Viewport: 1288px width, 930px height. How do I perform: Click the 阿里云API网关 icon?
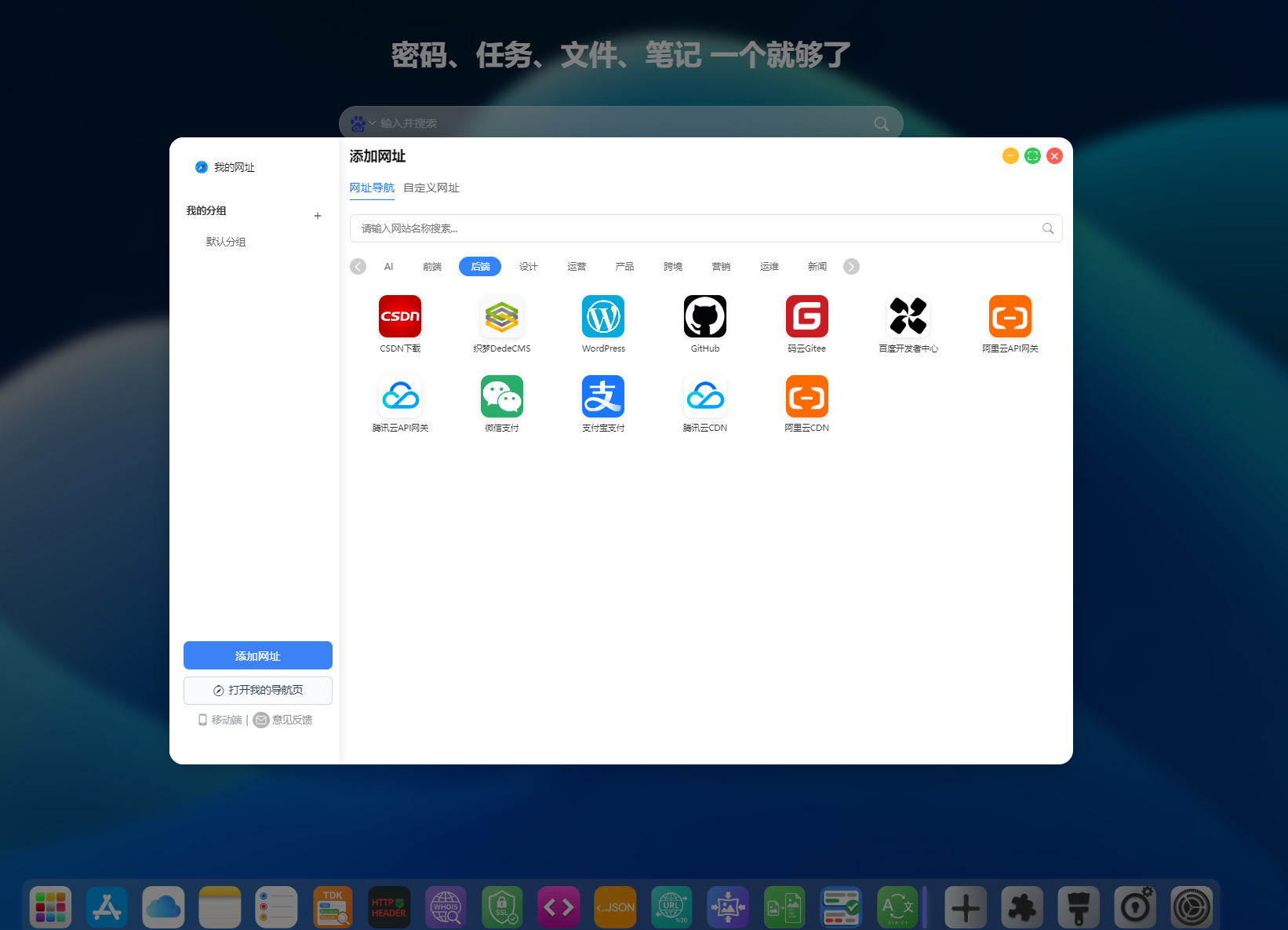(1010, 316)
